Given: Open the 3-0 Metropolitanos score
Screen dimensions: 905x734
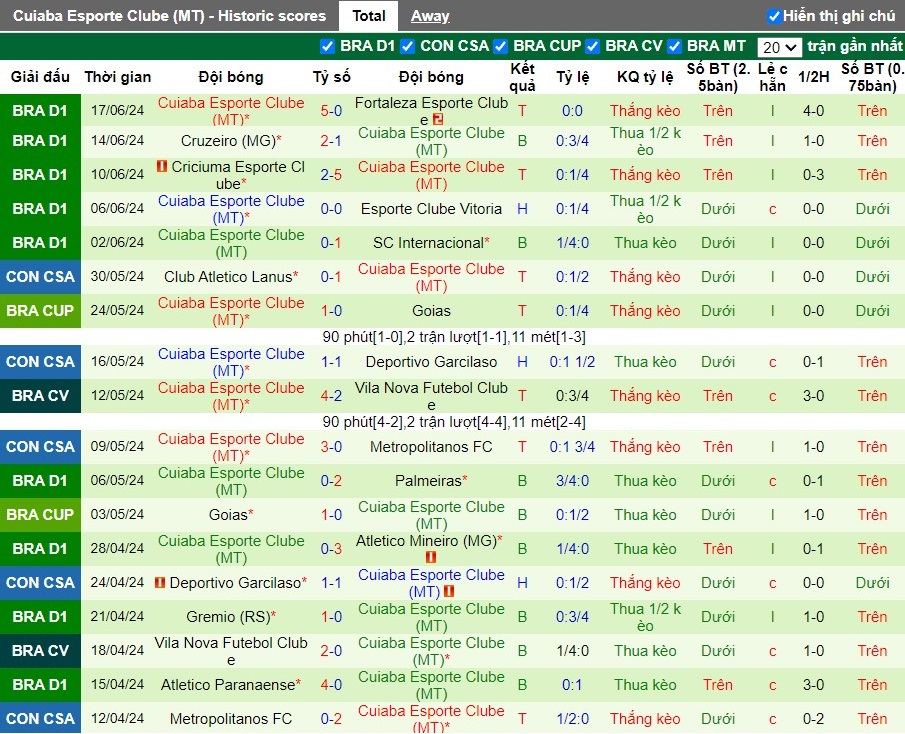Looking at the screenshot, I should 331,447.
